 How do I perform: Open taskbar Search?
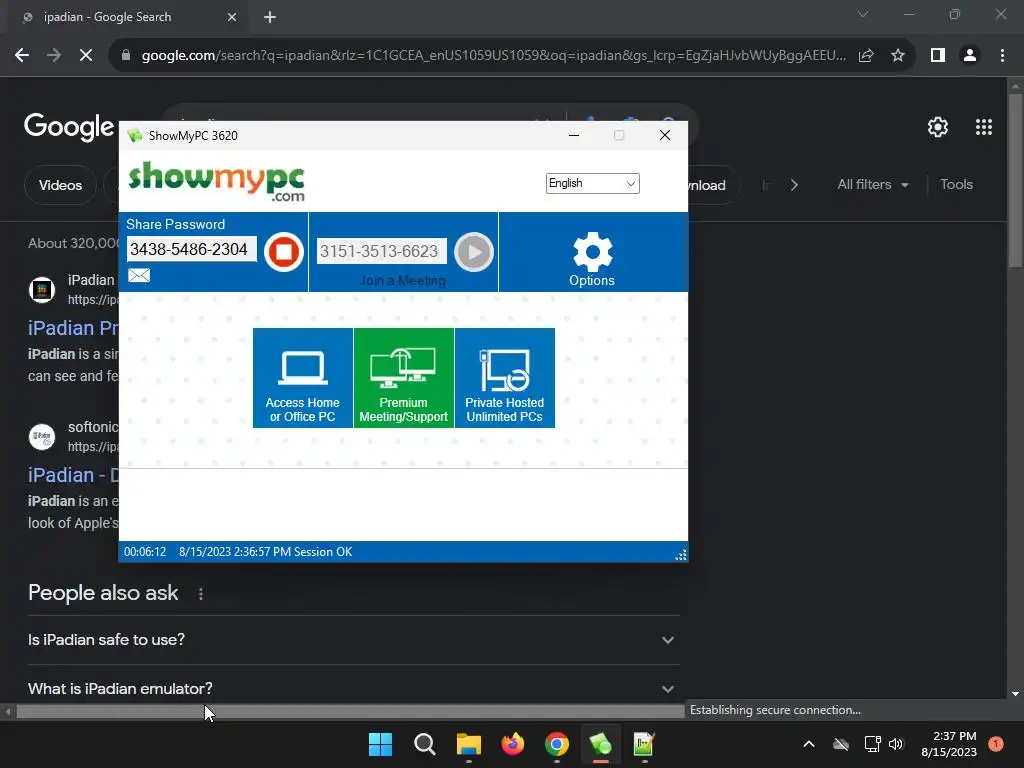tap(424, 744)
